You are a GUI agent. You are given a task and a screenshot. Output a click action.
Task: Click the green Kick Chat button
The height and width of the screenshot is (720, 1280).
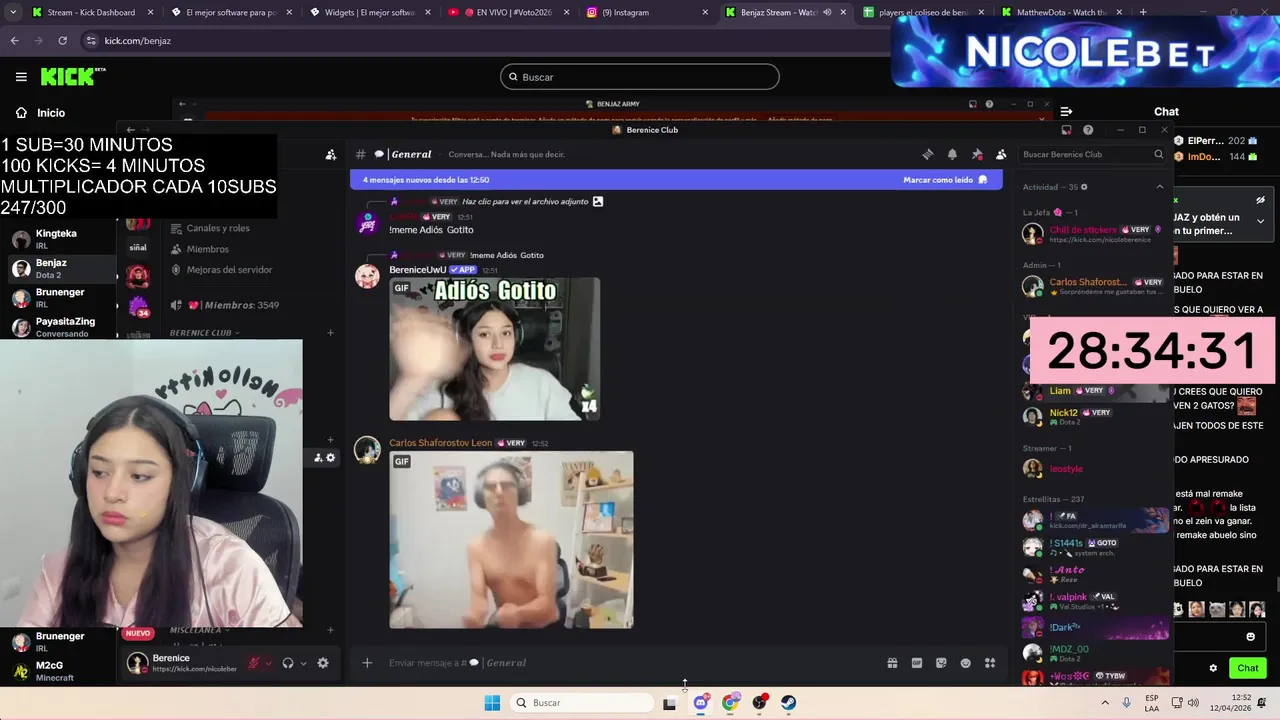[1247, 668]
